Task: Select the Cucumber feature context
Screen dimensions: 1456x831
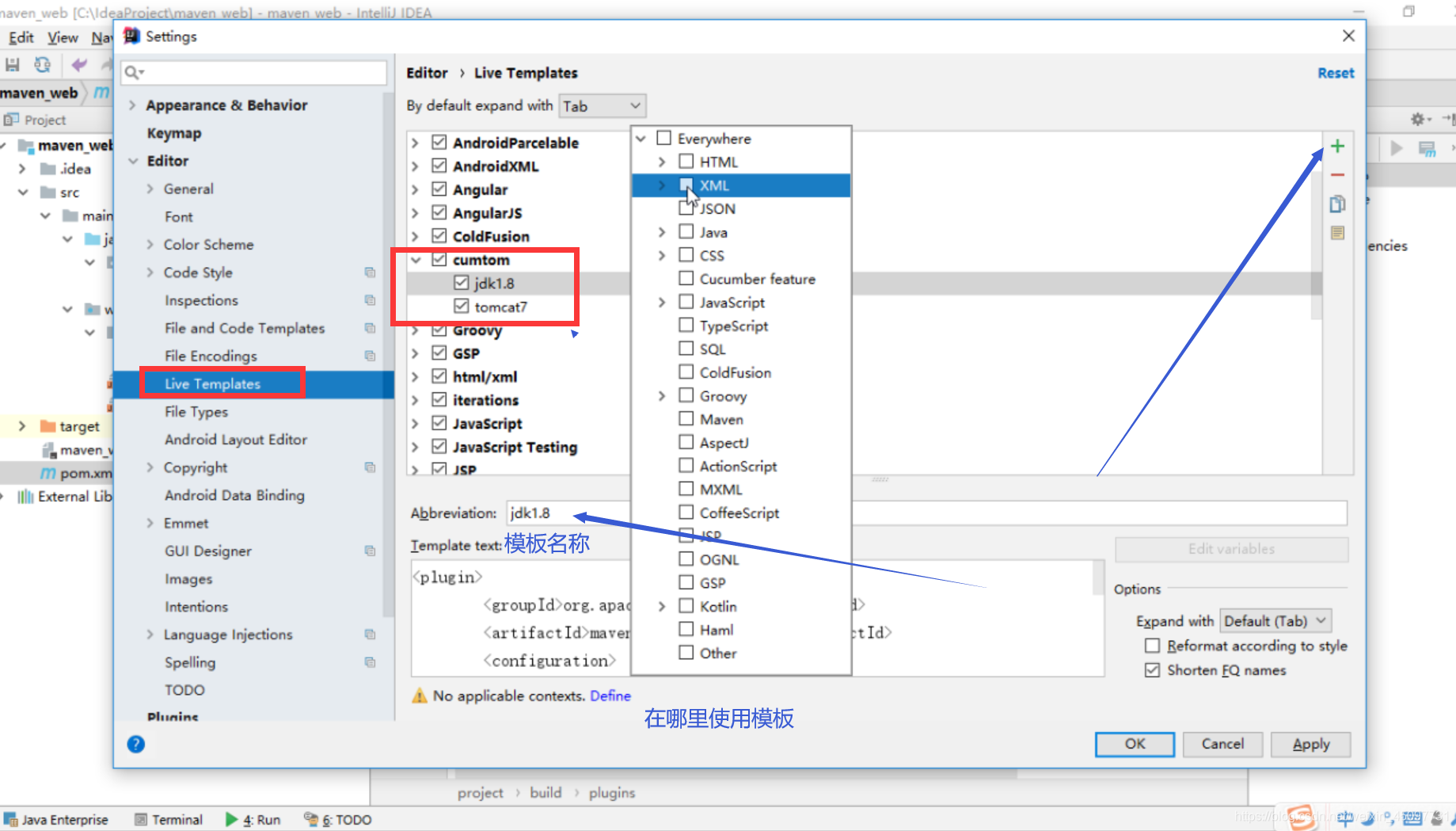Action: (x=757, y=279)
